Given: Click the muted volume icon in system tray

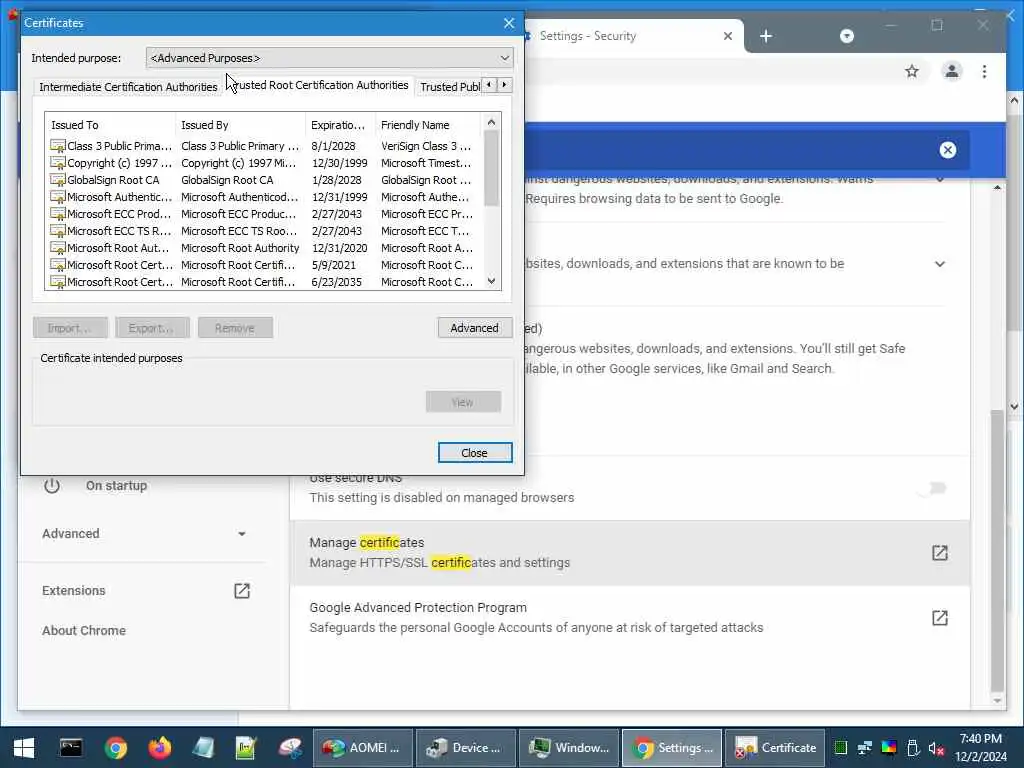Looking at the screenshot, I should pyautogui.click(x=936, y=748).
